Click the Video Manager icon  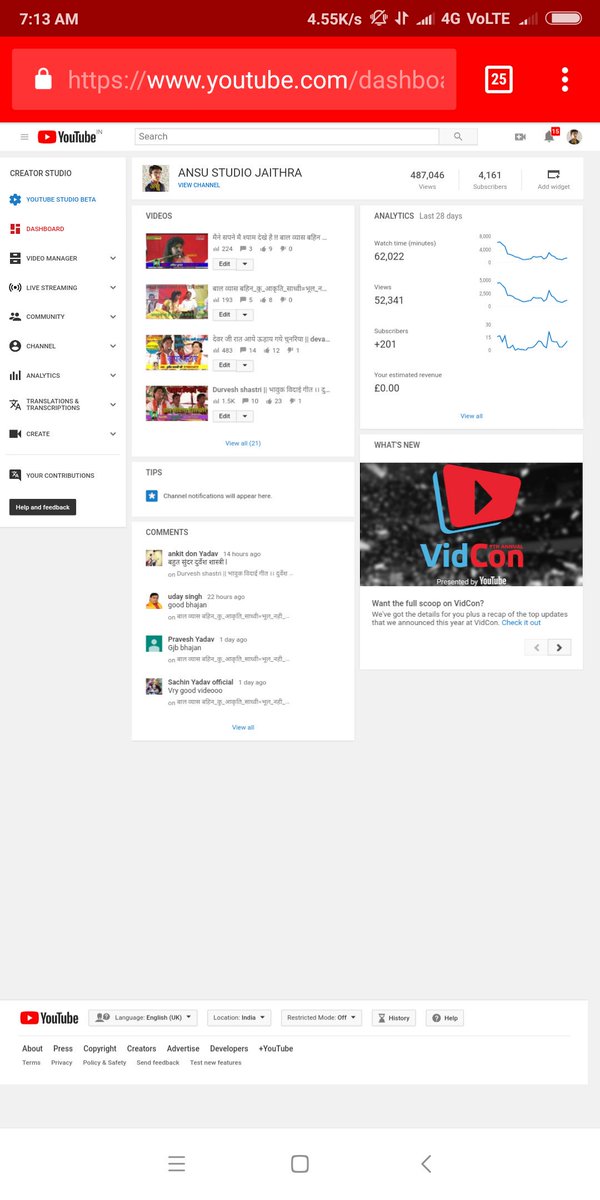tap(15, 258)
